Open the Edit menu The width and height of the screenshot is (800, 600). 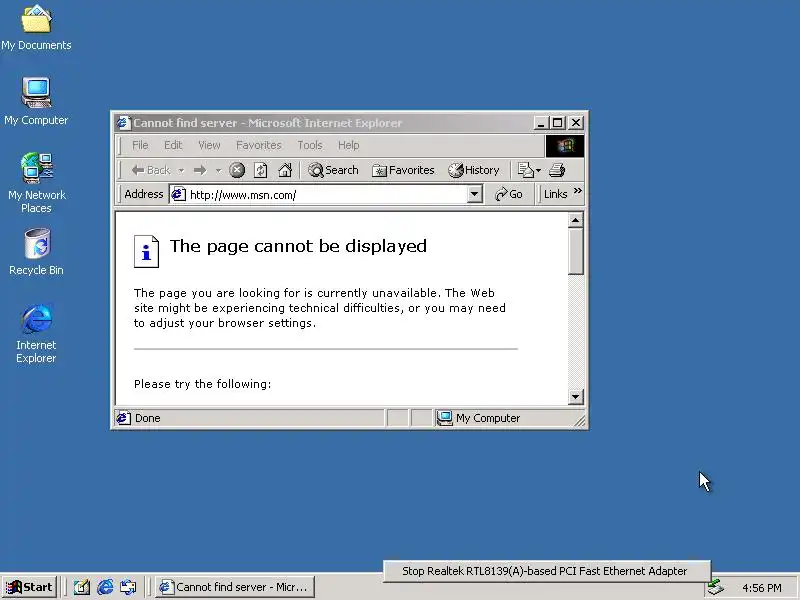(173, 145)
